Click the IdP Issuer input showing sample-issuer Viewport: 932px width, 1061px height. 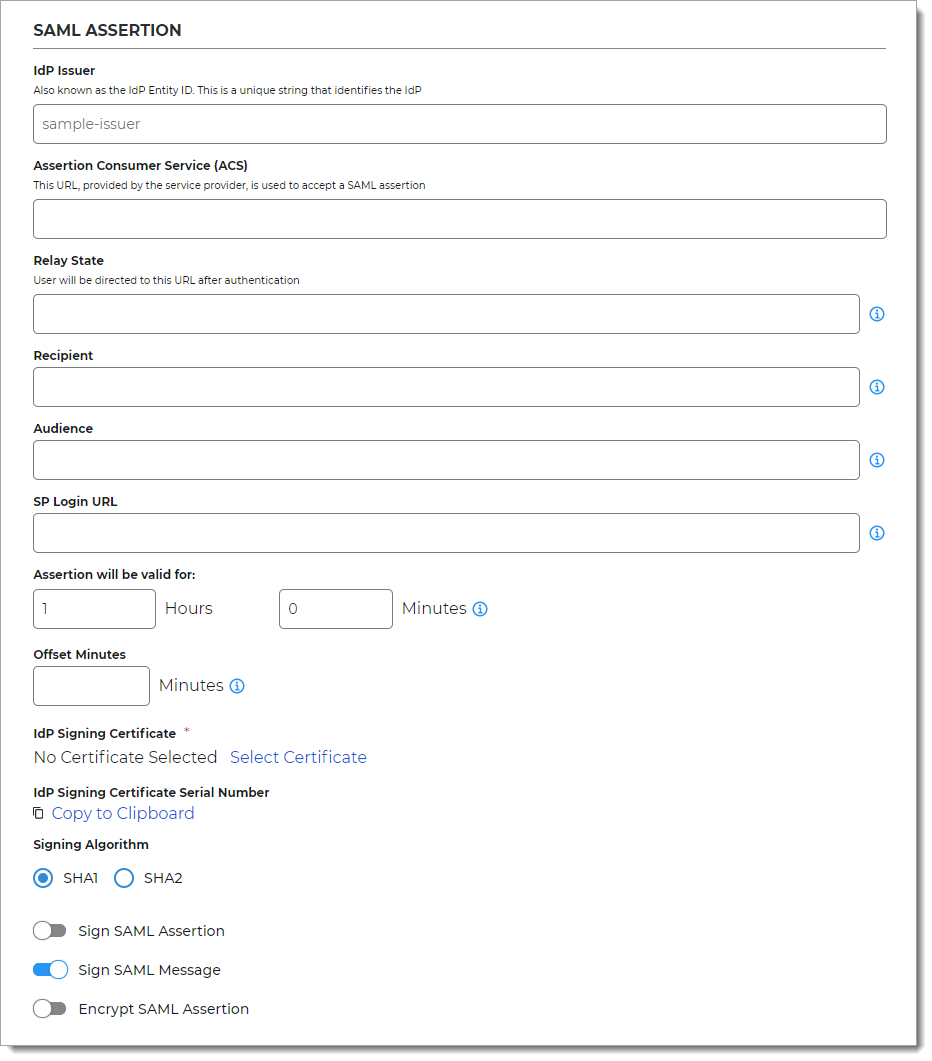click(460, 124)
